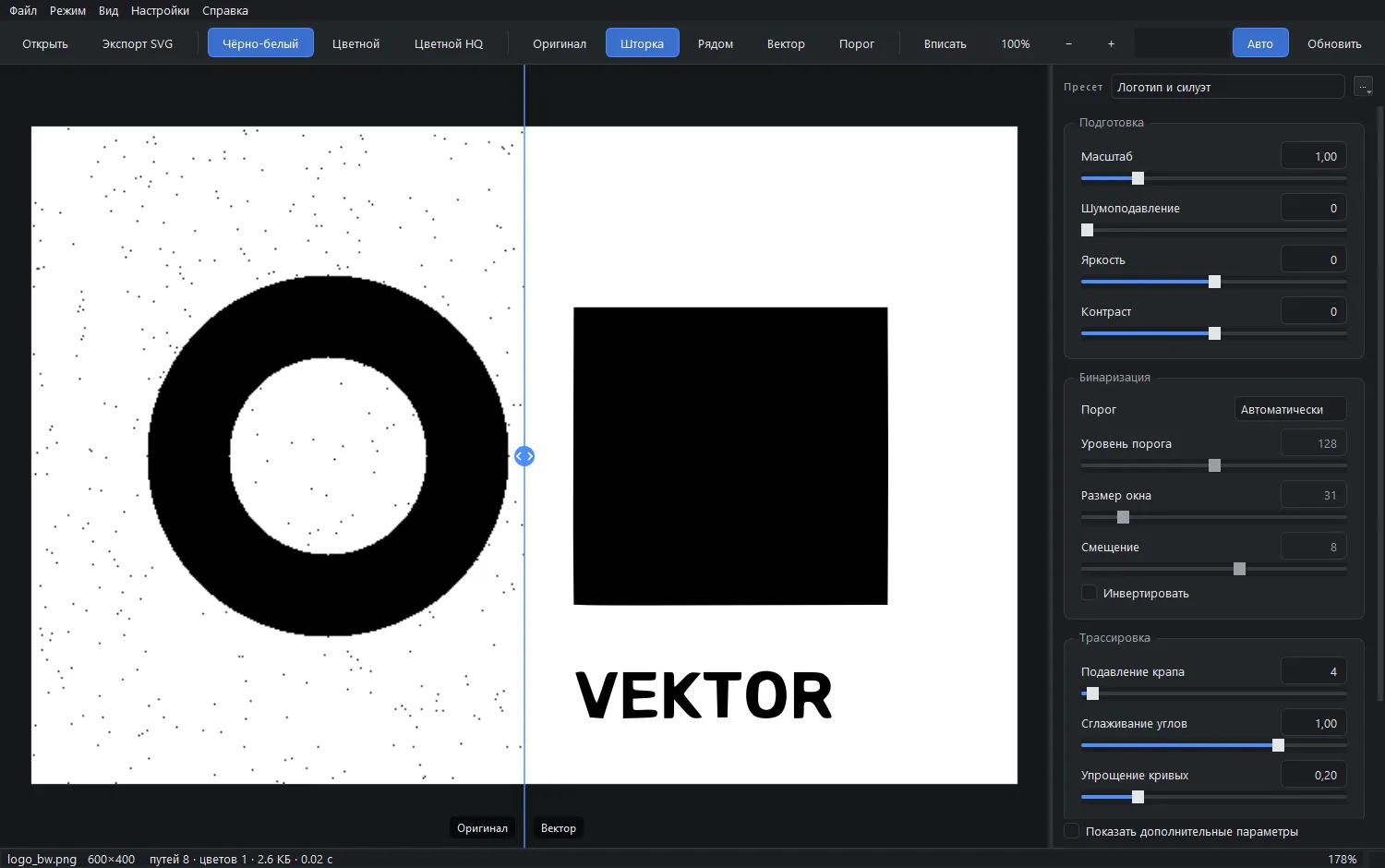The image size is (1385, 868).
Task: Click the settings panel vertical scrollbar
Action: [1380, 402]
